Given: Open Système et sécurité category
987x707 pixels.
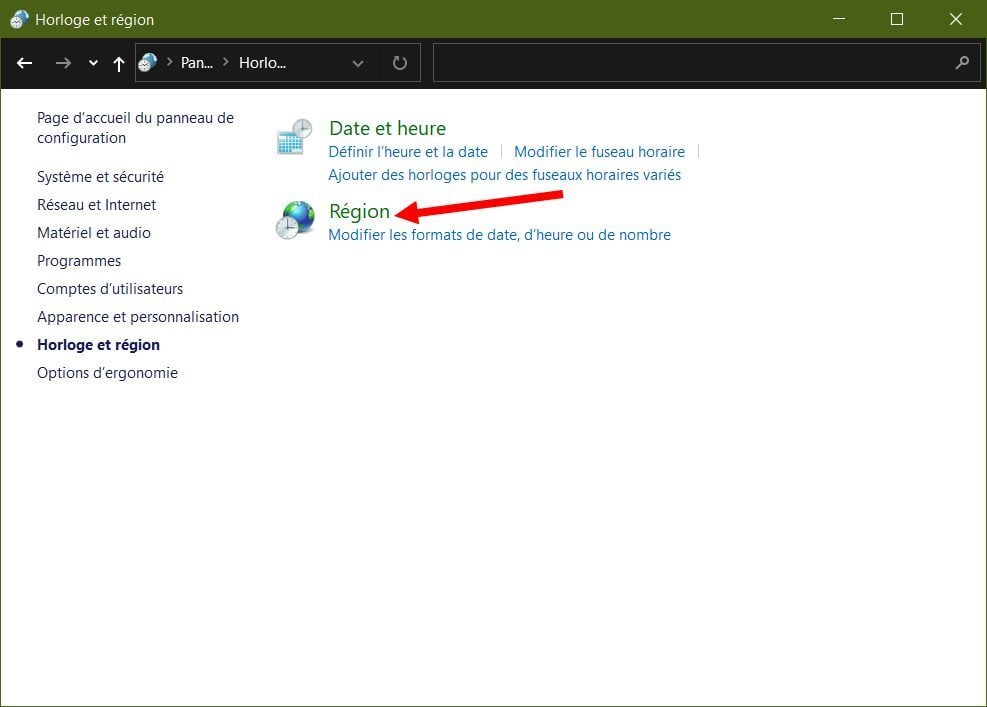Looking at the screenshot, I should (100, 177).
